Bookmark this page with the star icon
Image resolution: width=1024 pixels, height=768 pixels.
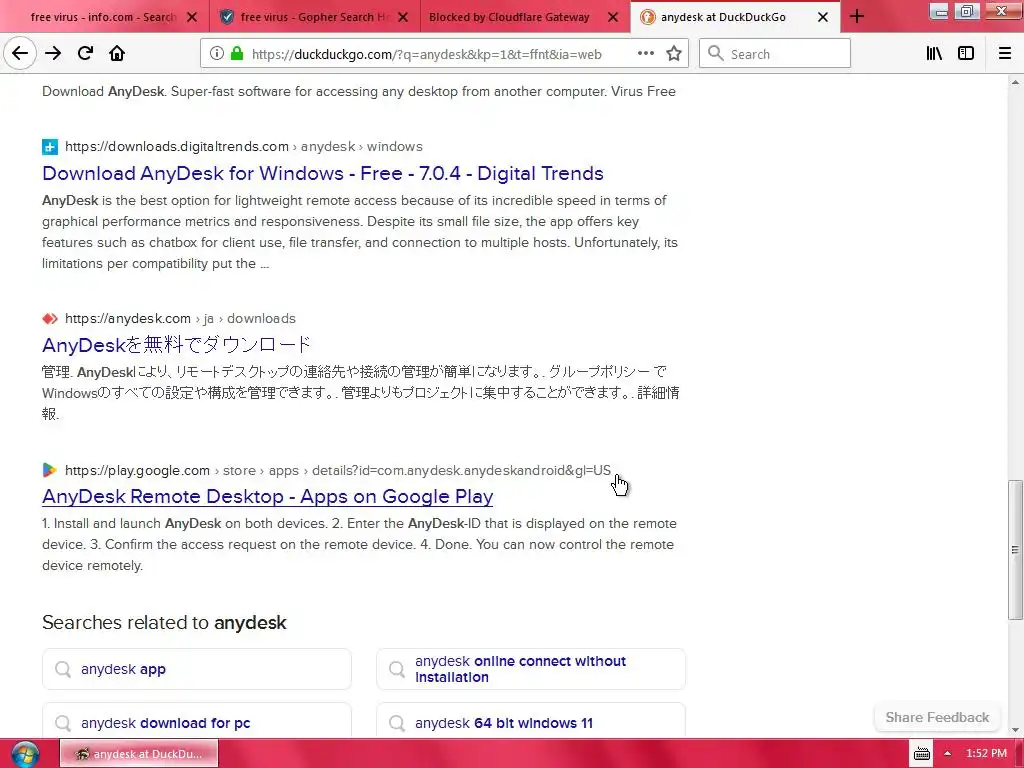click(x=674, y=54)
